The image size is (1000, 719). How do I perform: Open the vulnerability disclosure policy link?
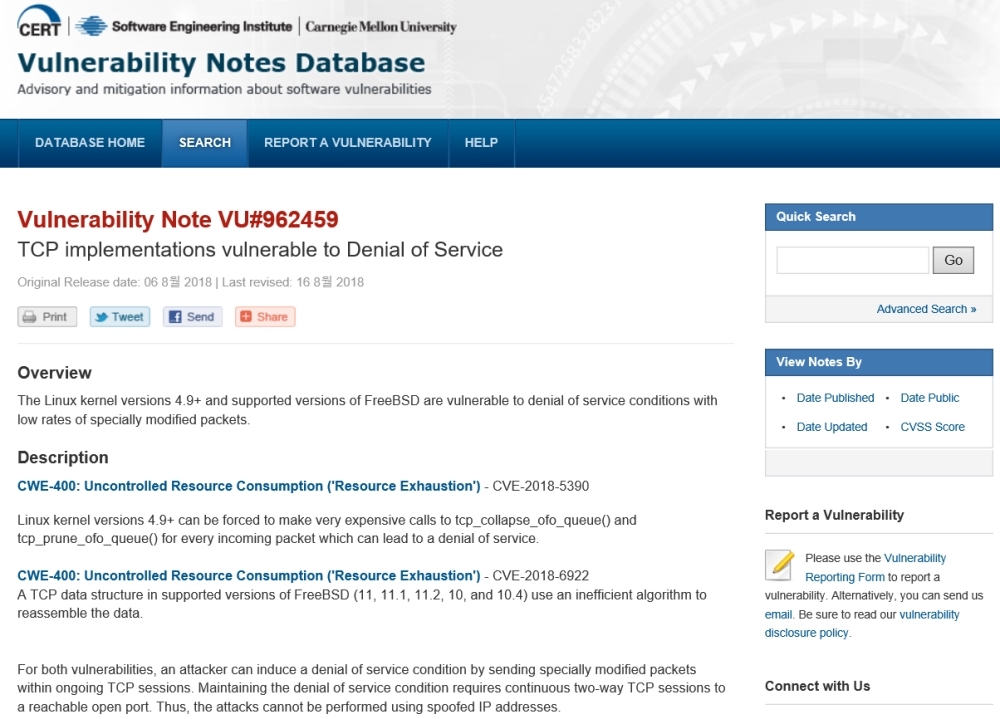[862, 624]
